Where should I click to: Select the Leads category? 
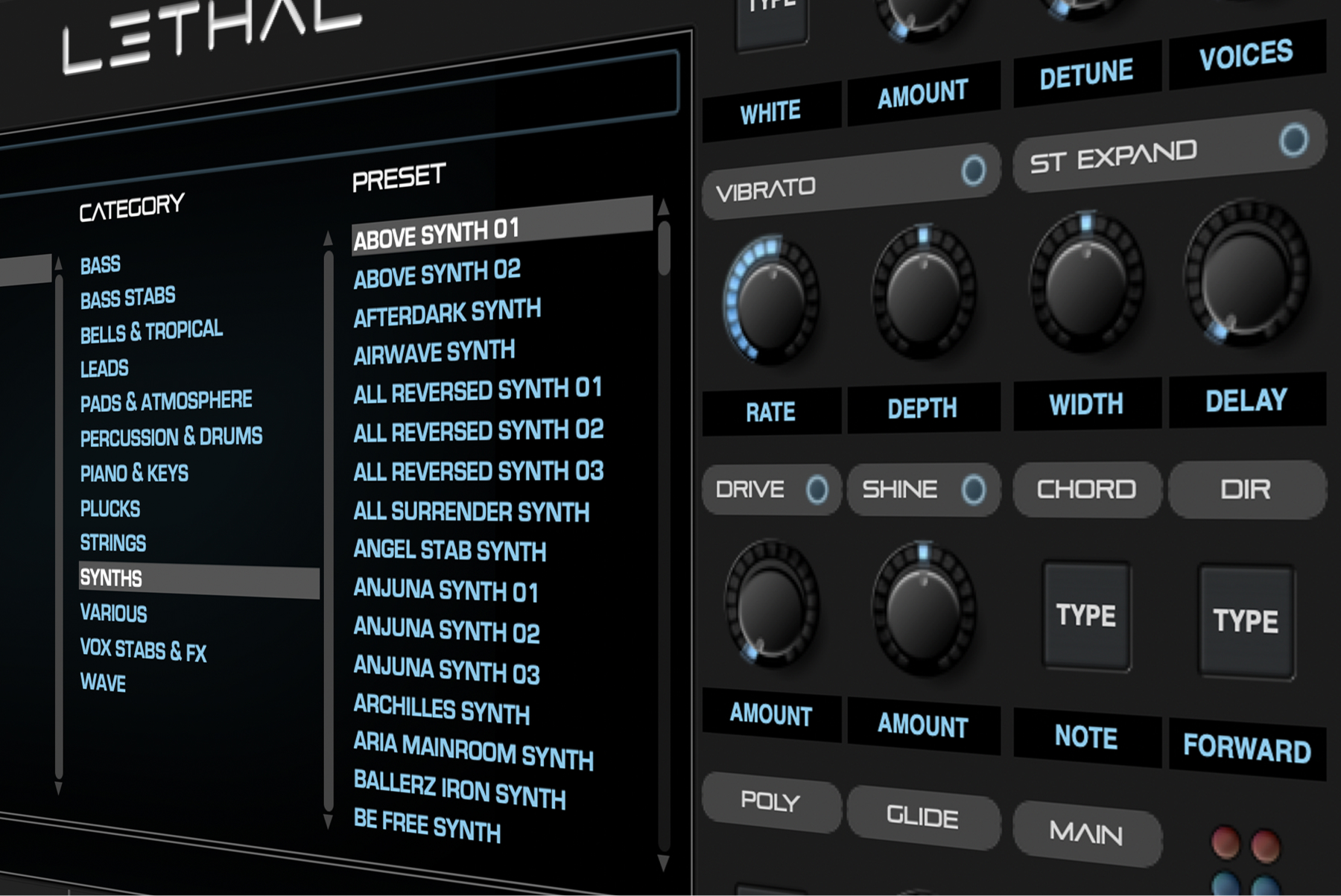(x=104, y=369)
